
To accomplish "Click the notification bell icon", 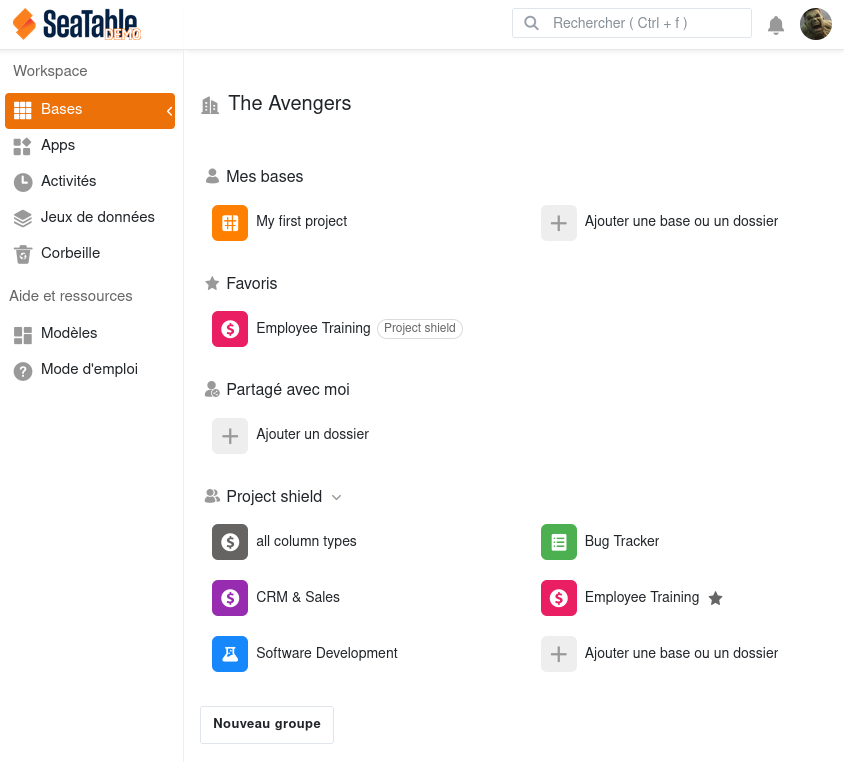I will (x=776, y=25).
